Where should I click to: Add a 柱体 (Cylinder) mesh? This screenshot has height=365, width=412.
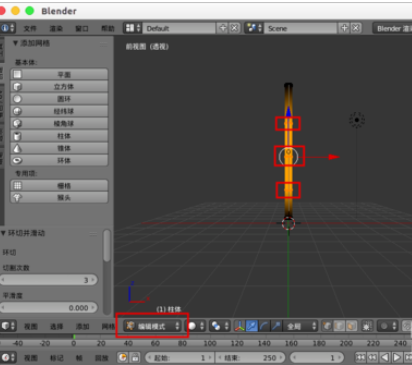point(59,136)
